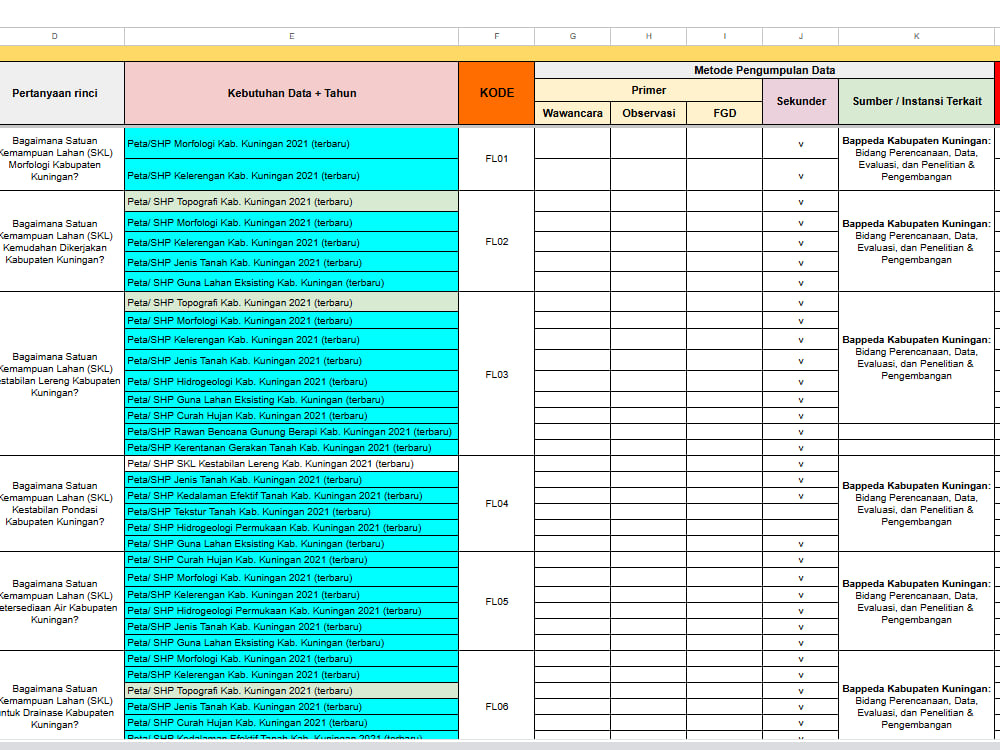Select column I header
Viewport: 1000px width, 750px height.
coord(724,36)
